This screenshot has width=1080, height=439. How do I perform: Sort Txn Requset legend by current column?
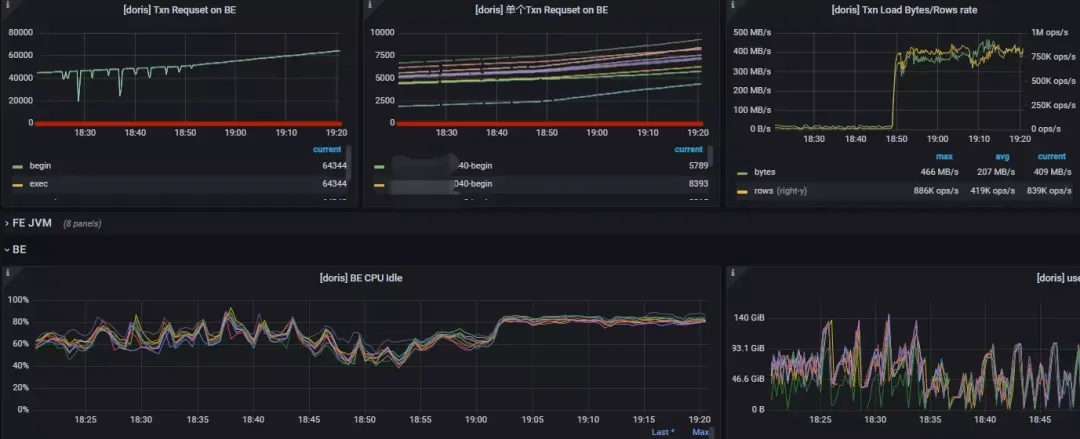pos(327,150)
